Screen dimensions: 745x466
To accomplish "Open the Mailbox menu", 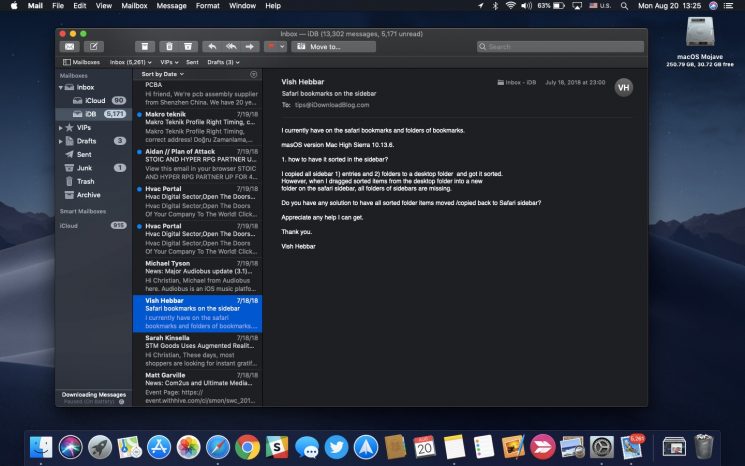I will point(134,6).
